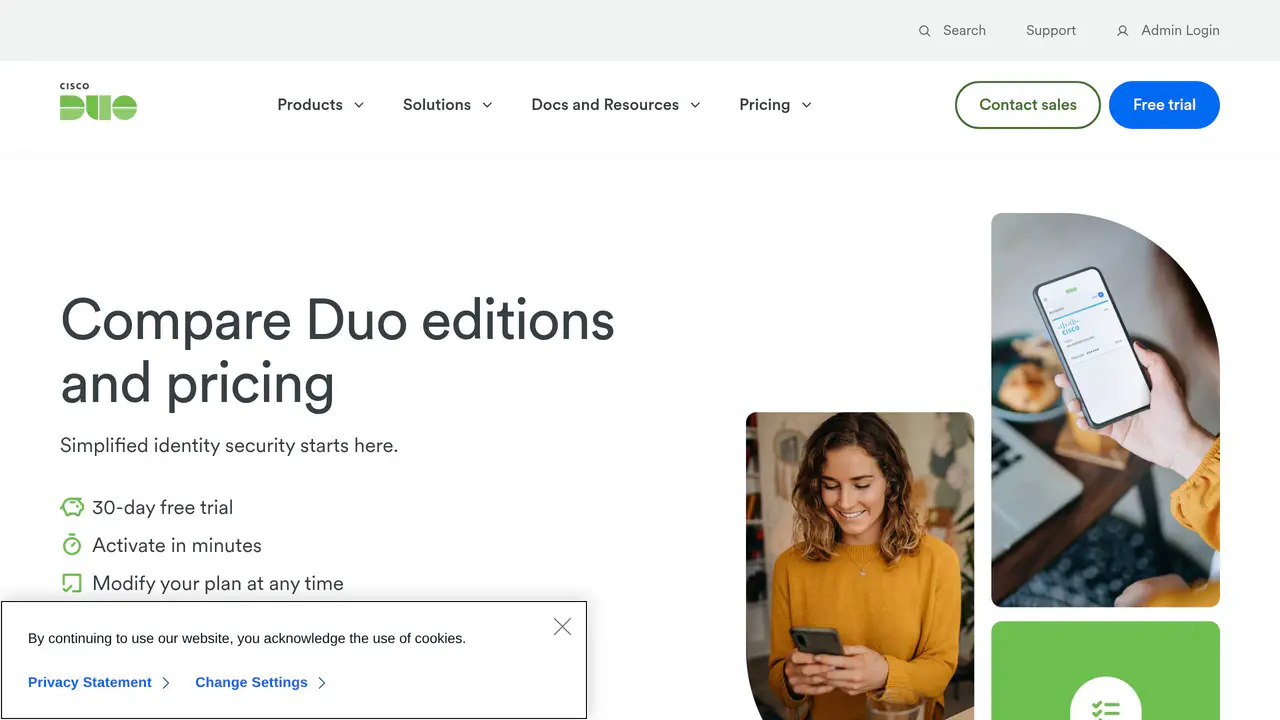Open the Privacy Statement link
This screenshot has height=720, width=1280.
(90, 683)
